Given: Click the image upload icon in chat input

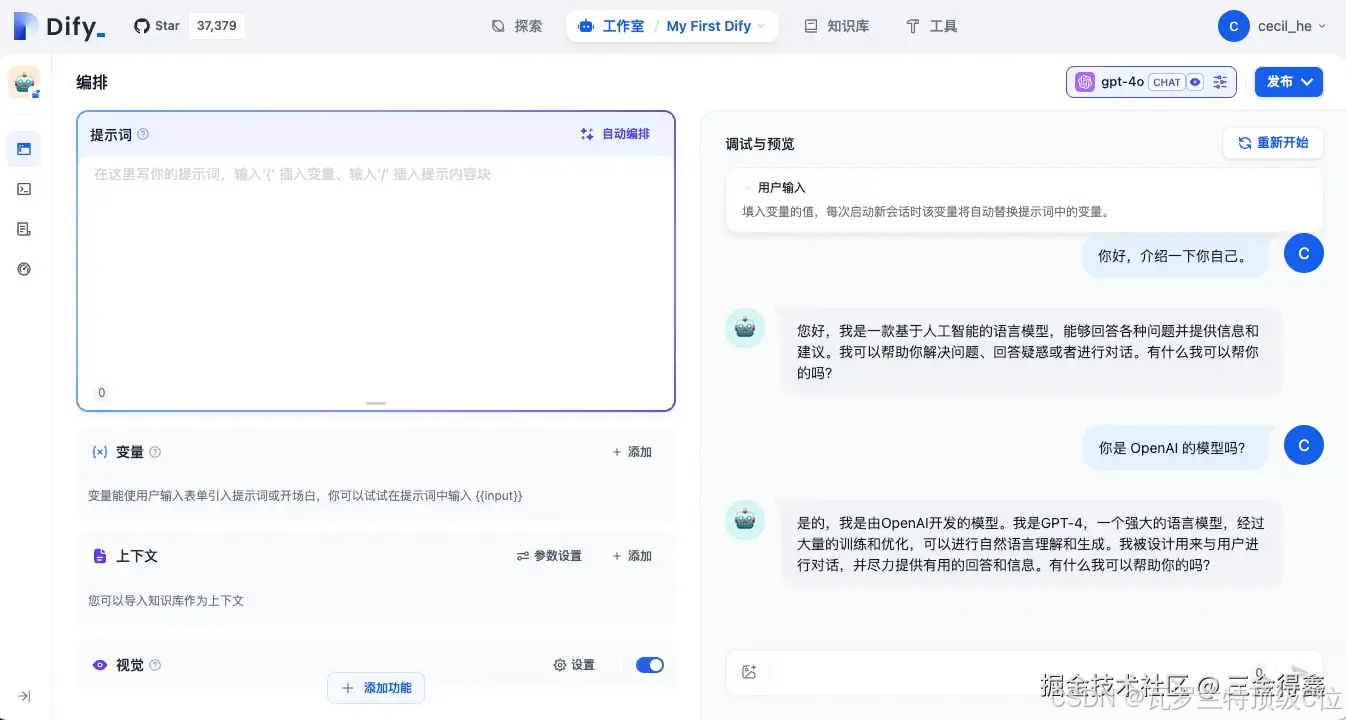Looking at the screenshot, I should tap(749, 672).
